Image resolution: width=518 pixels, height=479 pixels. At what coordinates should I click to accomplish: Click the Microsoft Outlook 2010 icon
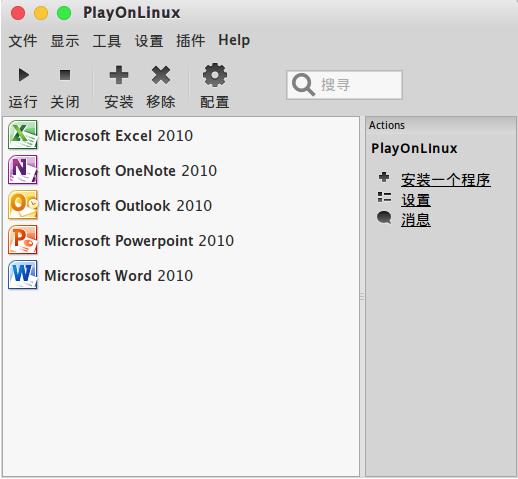coord(23,205)
